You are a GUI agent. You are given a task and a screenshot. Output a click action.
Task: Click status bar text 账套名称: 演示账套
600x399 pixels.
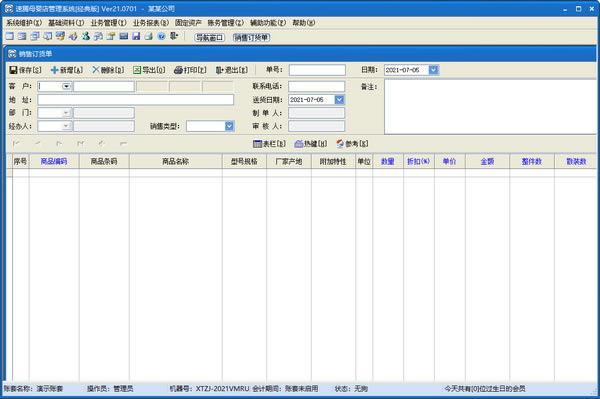33,389
